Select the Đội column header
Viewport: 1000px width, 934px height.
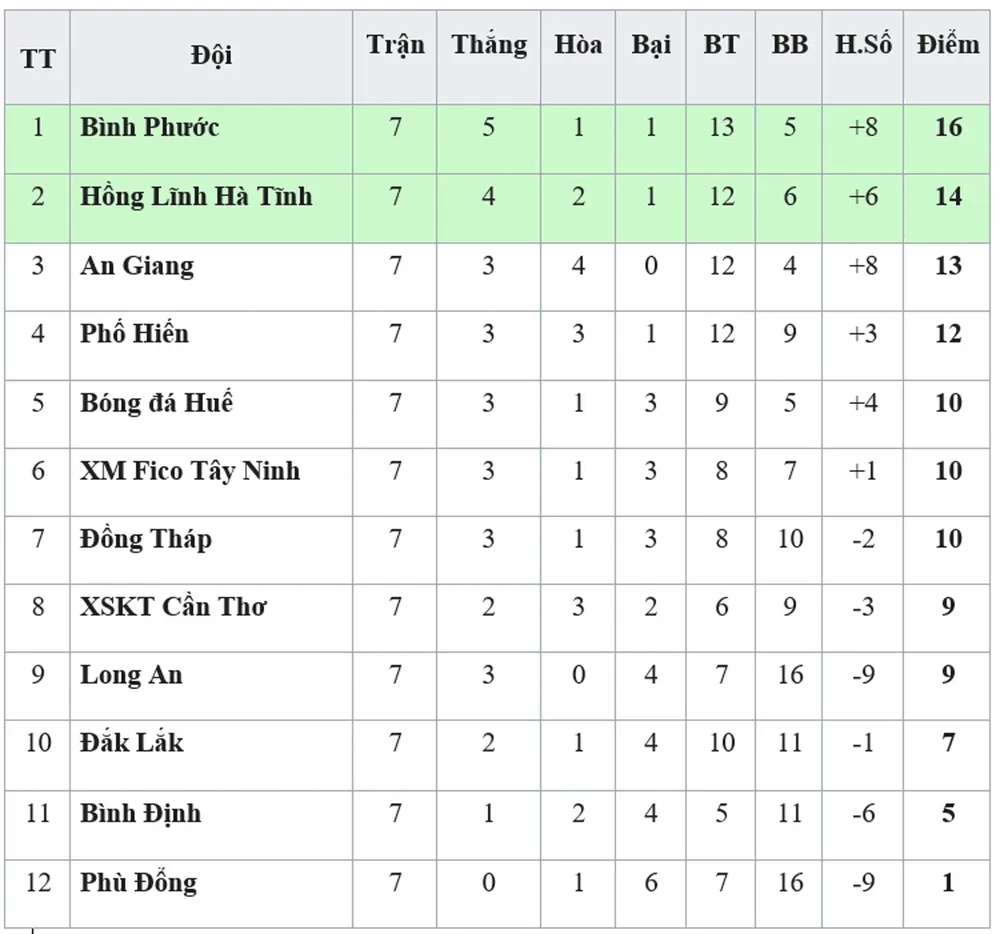(x=211, y=56)
